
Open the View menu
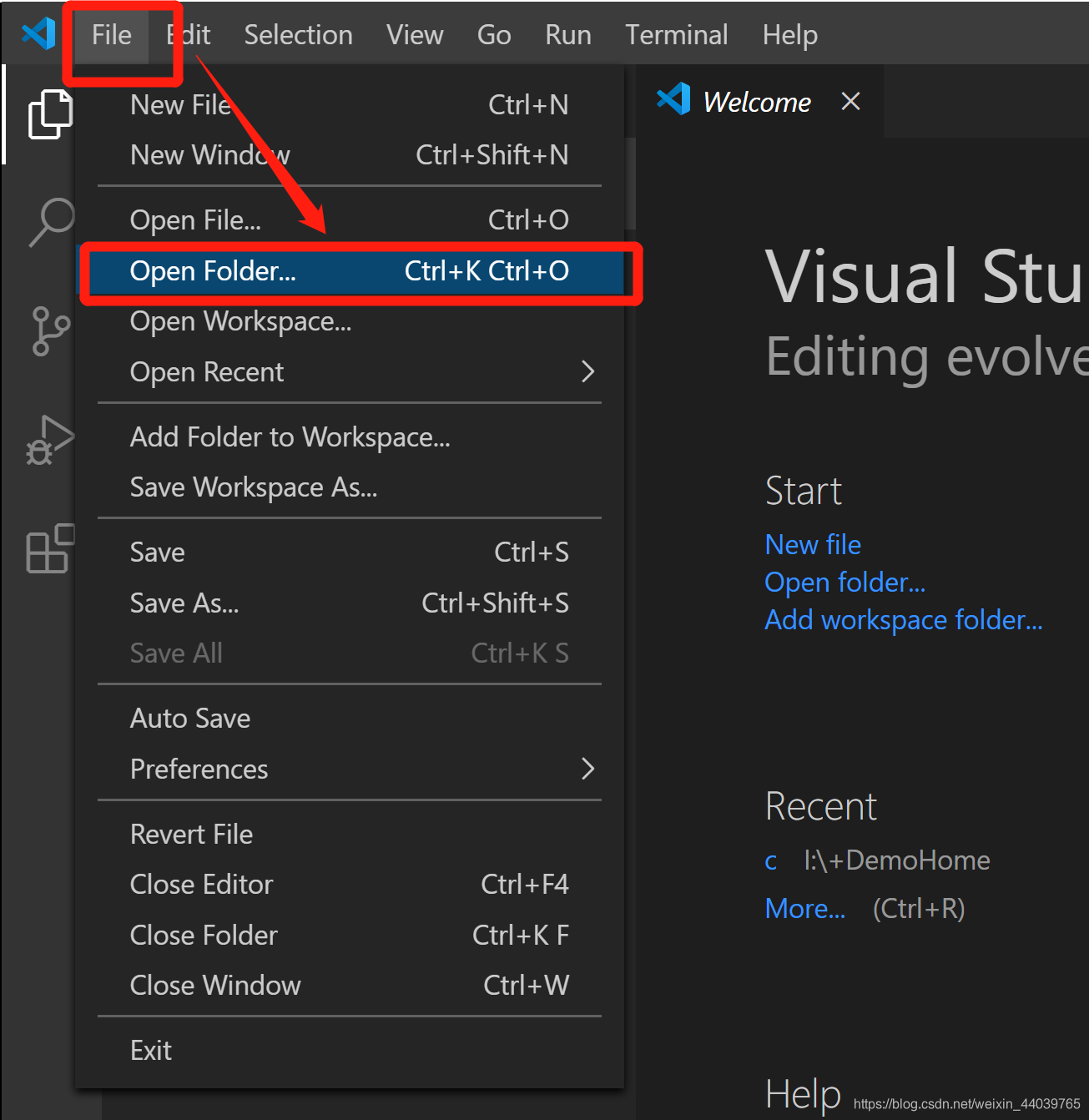click(x=415, y=35)
